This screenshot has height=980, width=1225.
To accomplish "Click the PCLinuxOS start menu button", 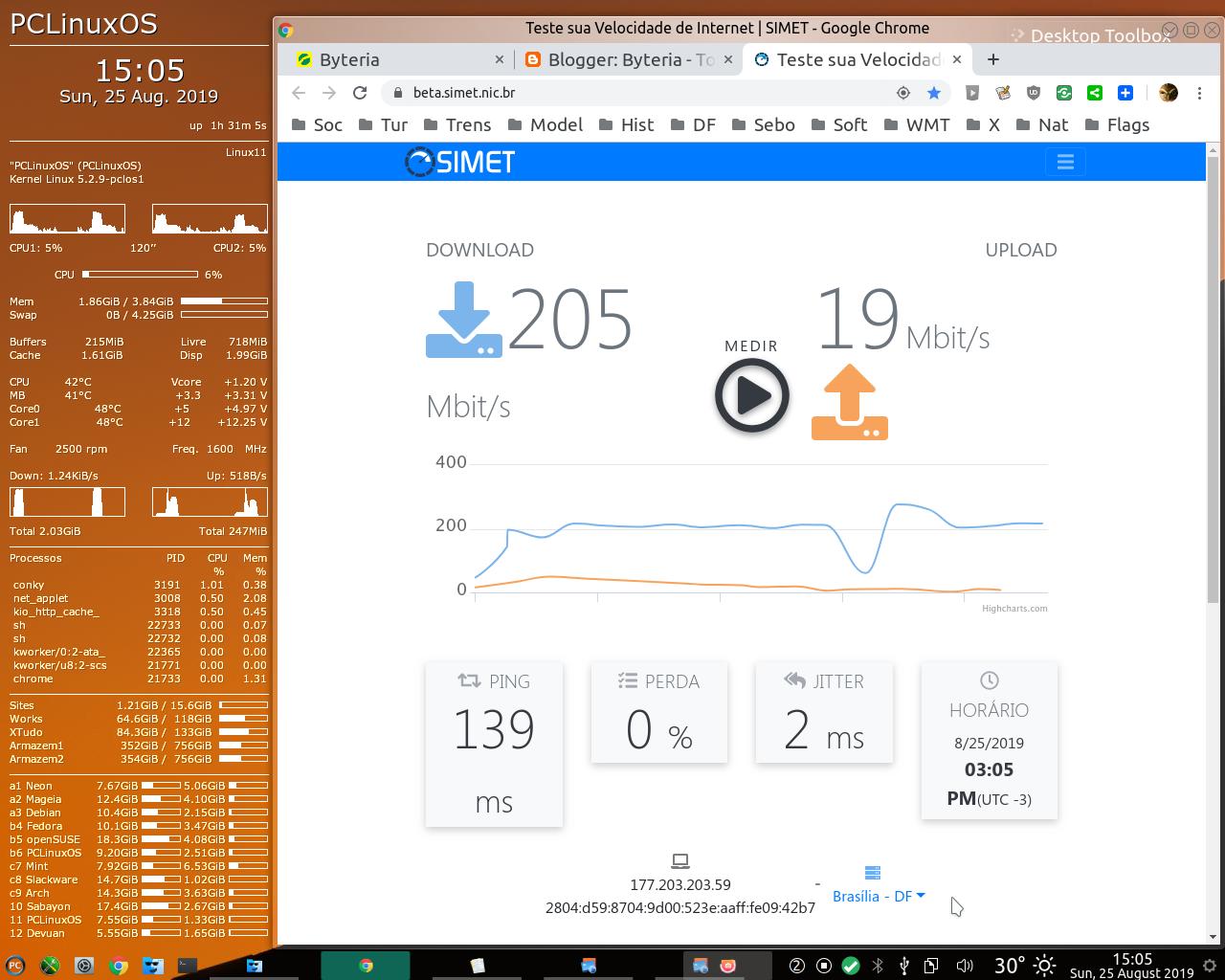I will pos(14,966).
